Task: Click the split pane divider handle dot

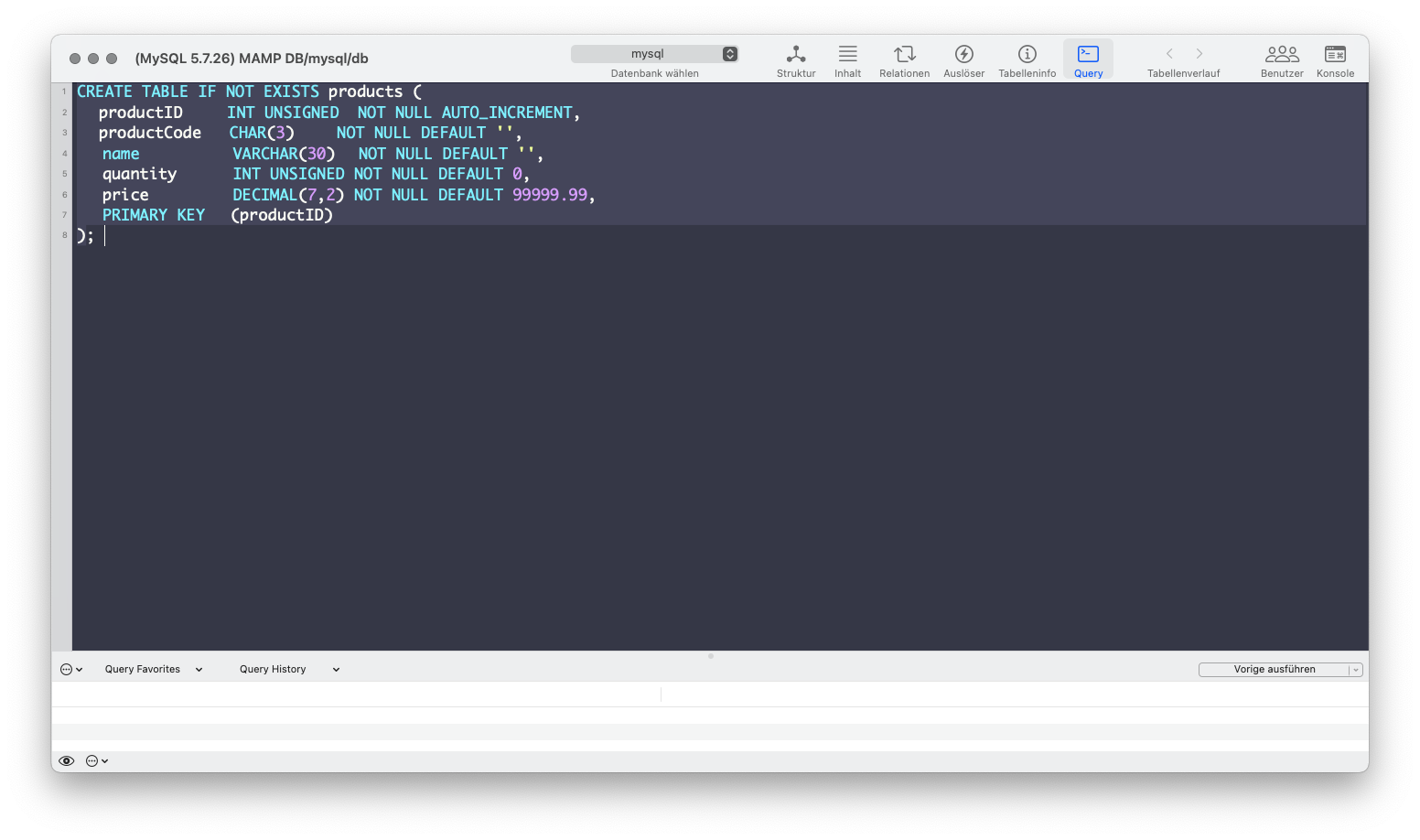Action: coord(710,656)
